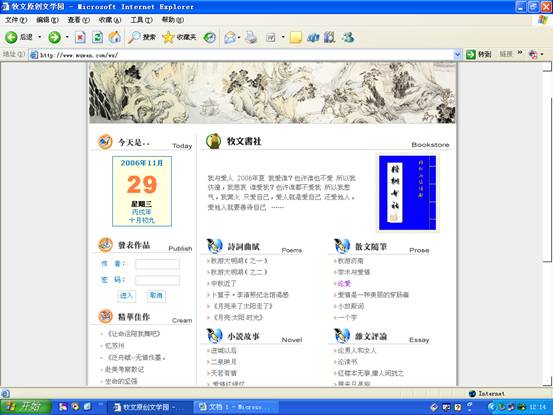Print the page using the printer icon
This screenshot has height=415, width=553.
(x=251, y=37)
